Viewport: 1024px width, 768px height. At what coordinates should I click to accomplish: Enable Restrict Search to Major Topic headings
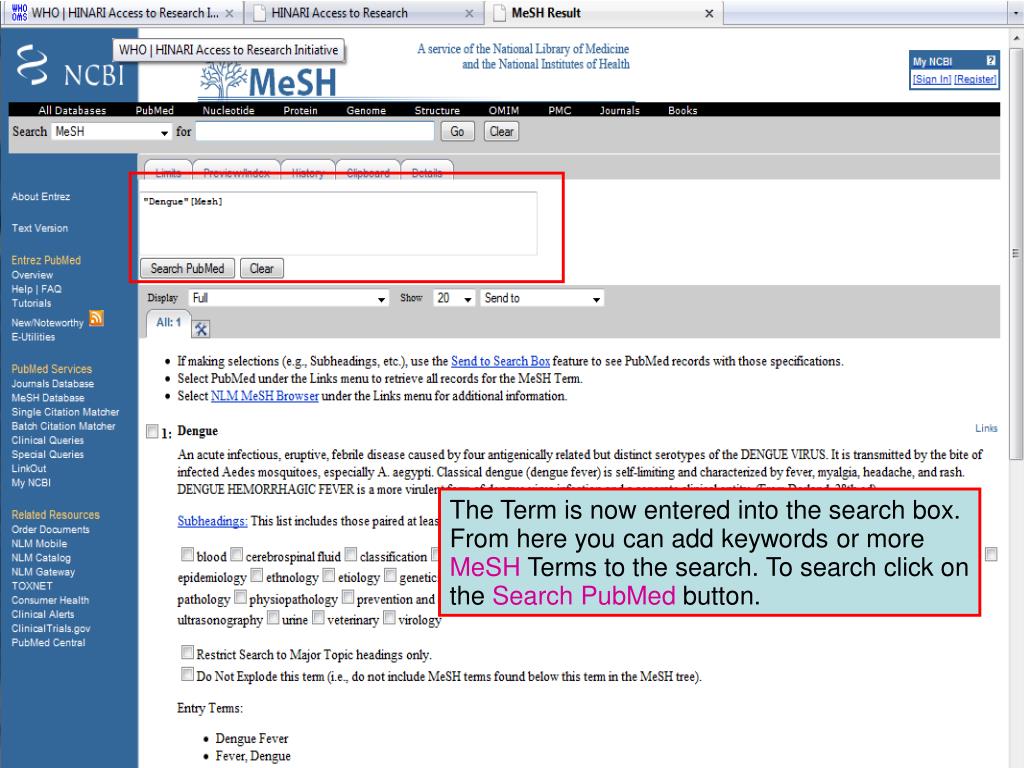pyautogui.click(x=187, y=652)
